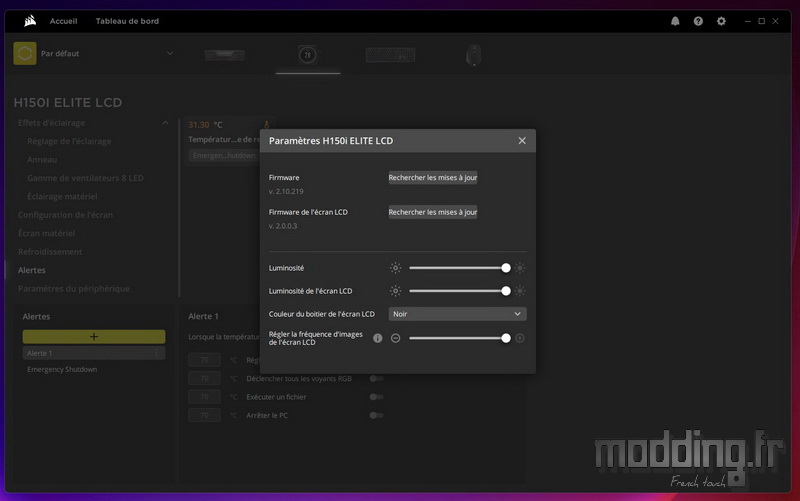Collapse the Effets d'éclairage section
800x501 pixels.
click(165, 123)
